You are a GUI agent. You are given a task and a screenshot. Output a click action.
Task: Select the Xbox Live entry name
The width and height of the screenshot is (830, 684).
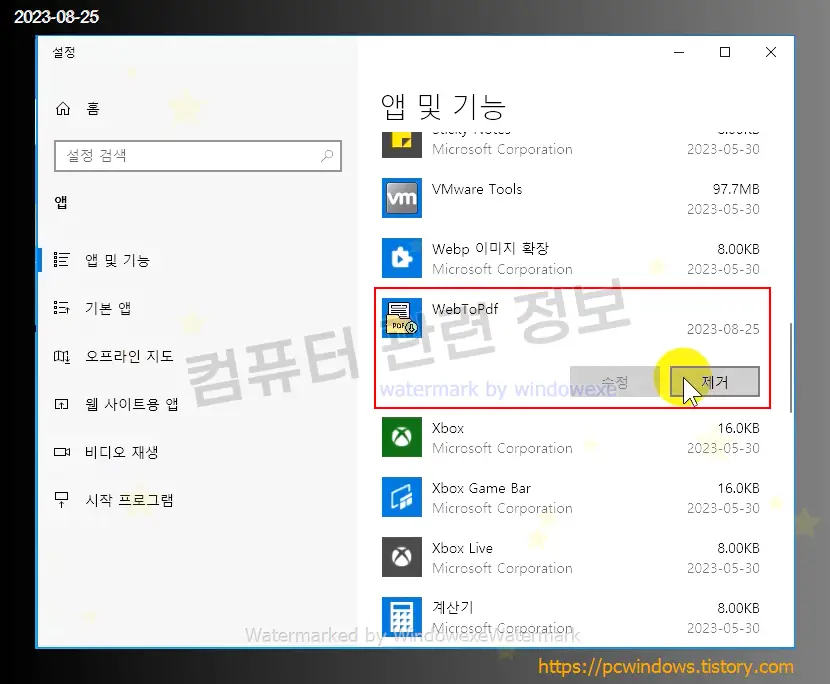462,548
